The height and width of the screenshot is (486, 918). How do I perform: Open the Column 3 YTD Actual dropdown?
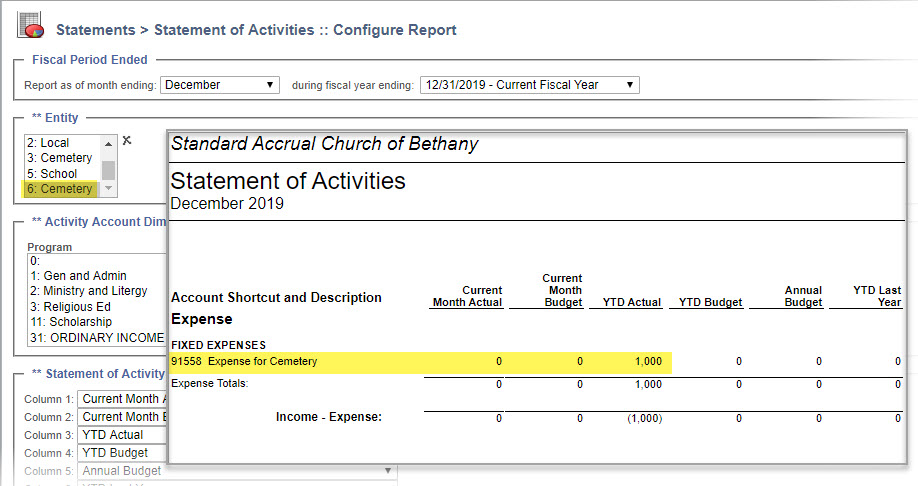point(122,435)
